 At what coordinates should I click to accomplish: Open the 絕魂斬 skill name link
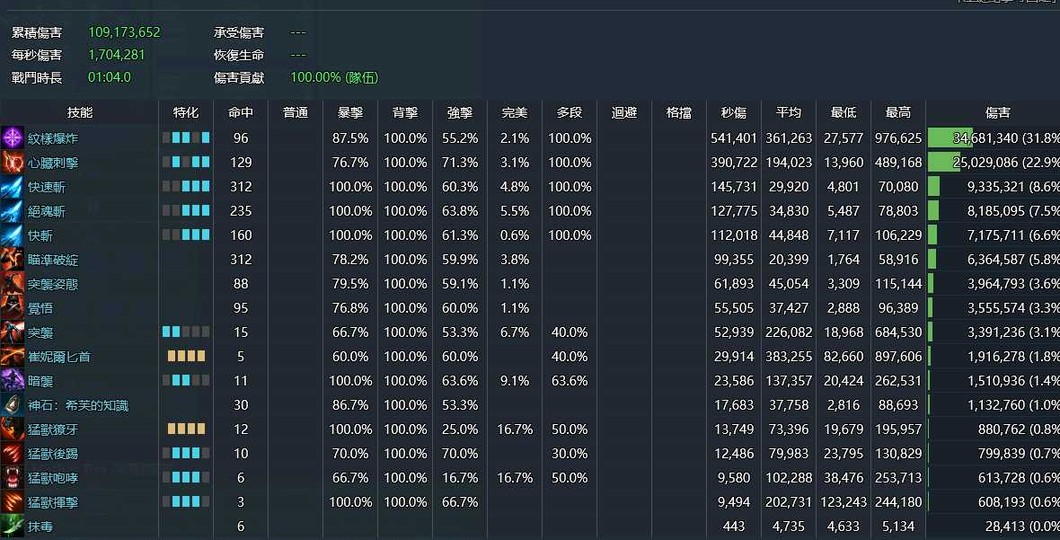point(47,212)
